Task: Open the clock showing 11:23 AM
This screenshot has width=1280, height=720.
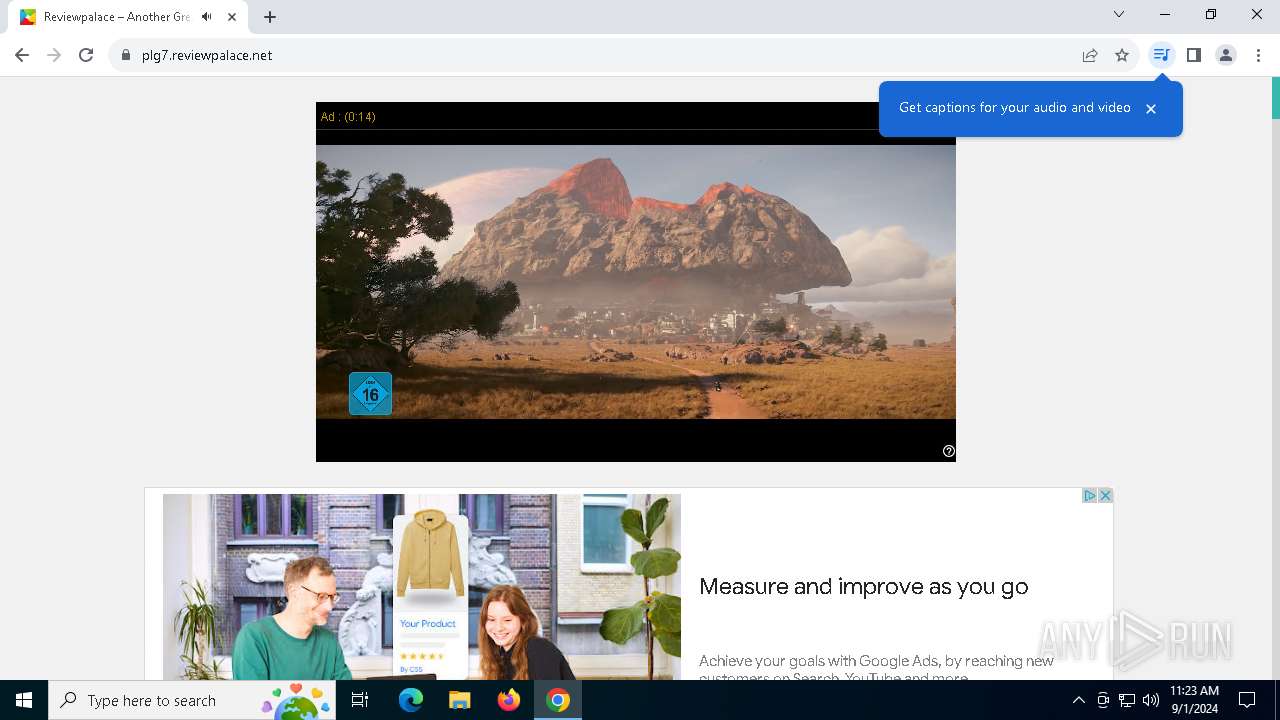Action: [1194, 700]
